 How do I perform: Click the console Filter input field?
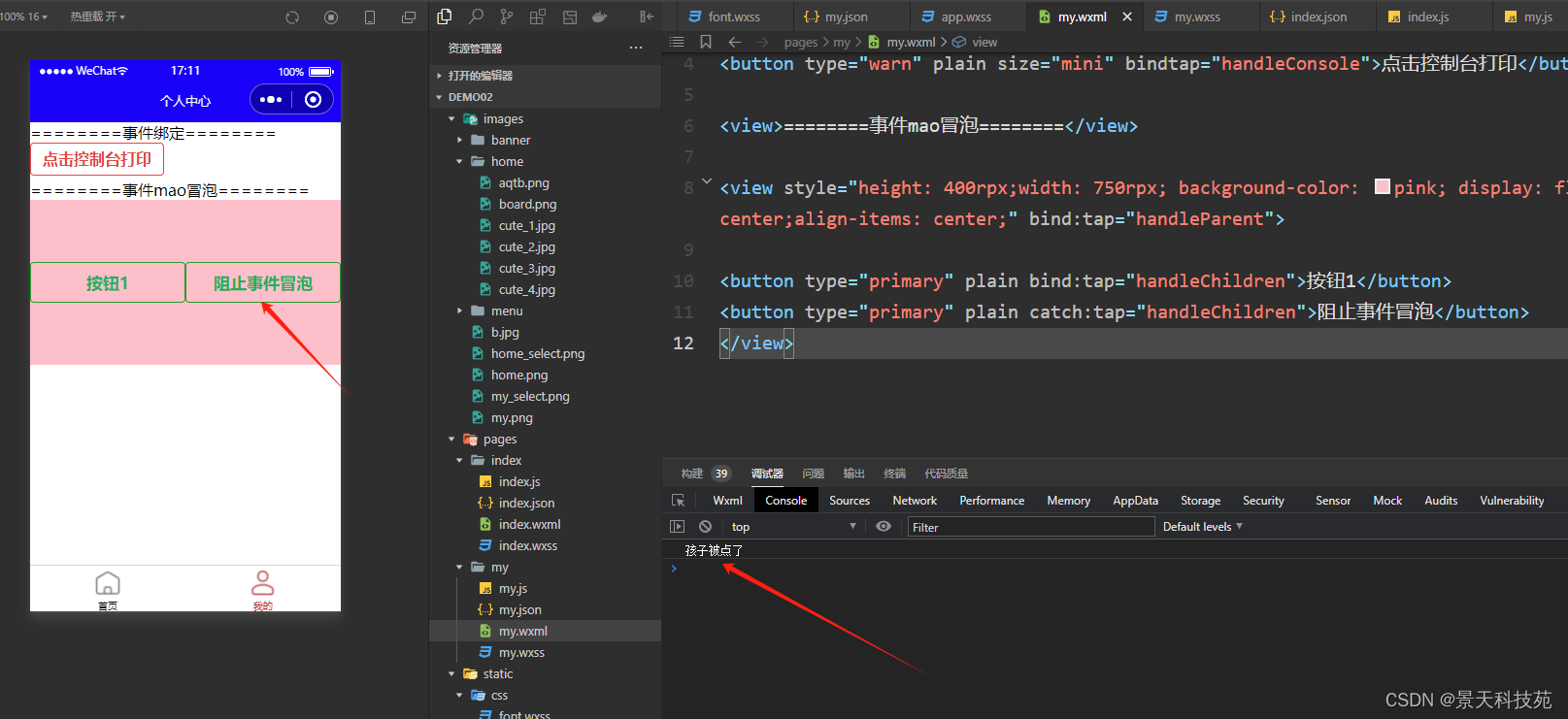(x=1030, y=527)
